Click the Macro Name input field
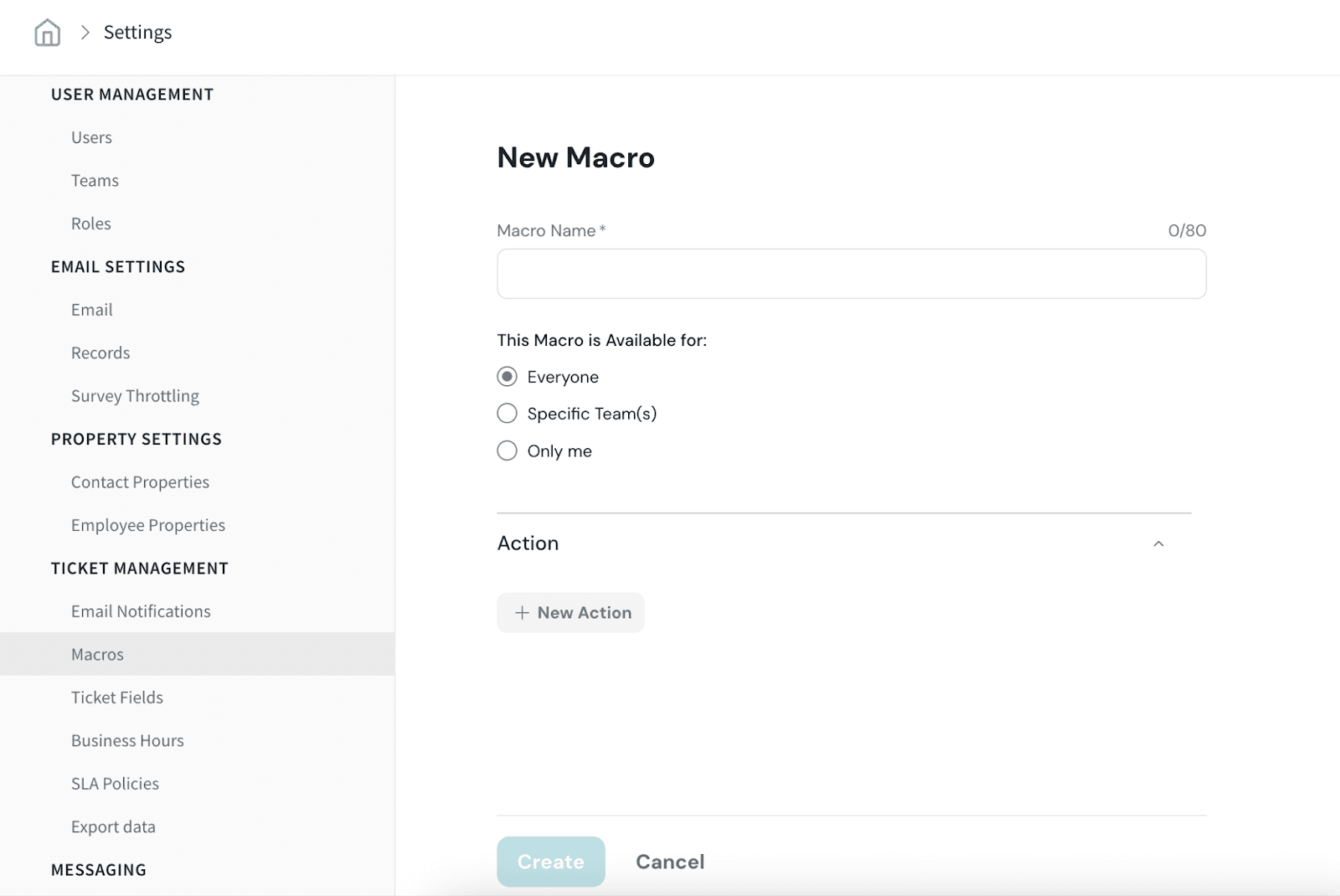Image resolution: width=1340 pixels, height=896 pixels. point(851,274)
